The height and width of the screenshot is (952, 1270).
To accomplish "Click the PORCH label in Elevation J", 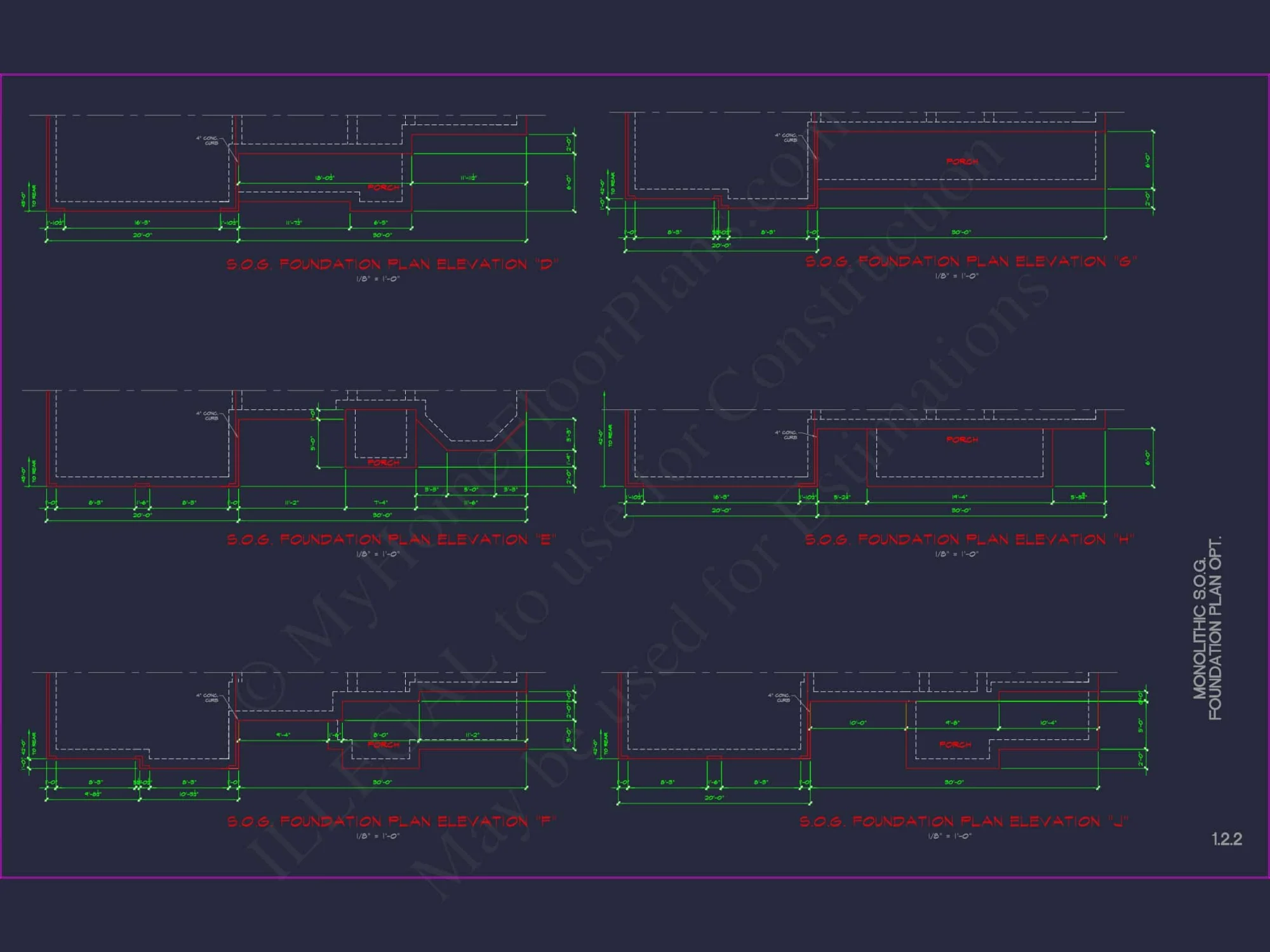I will 955,744.
